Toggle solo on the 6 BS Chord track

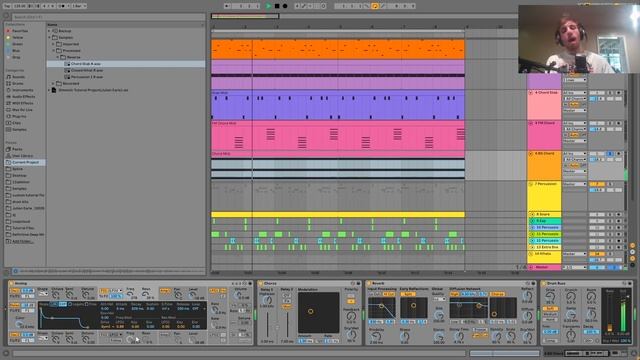tap(610, 154)
